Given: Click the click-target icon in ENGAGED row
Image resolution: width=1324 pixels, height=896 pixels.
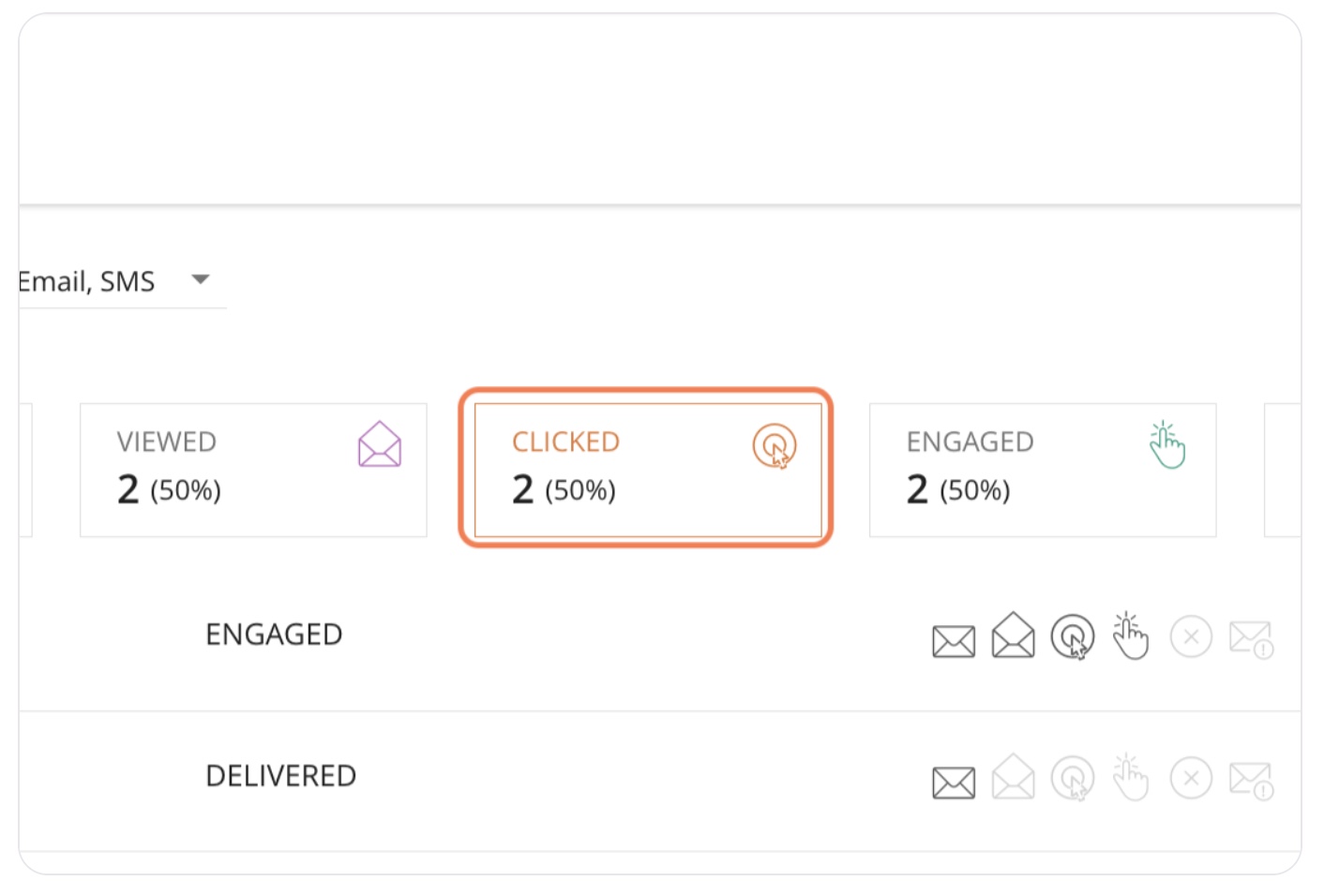Looking at the screenshot, I should (x=1073, y=637).
